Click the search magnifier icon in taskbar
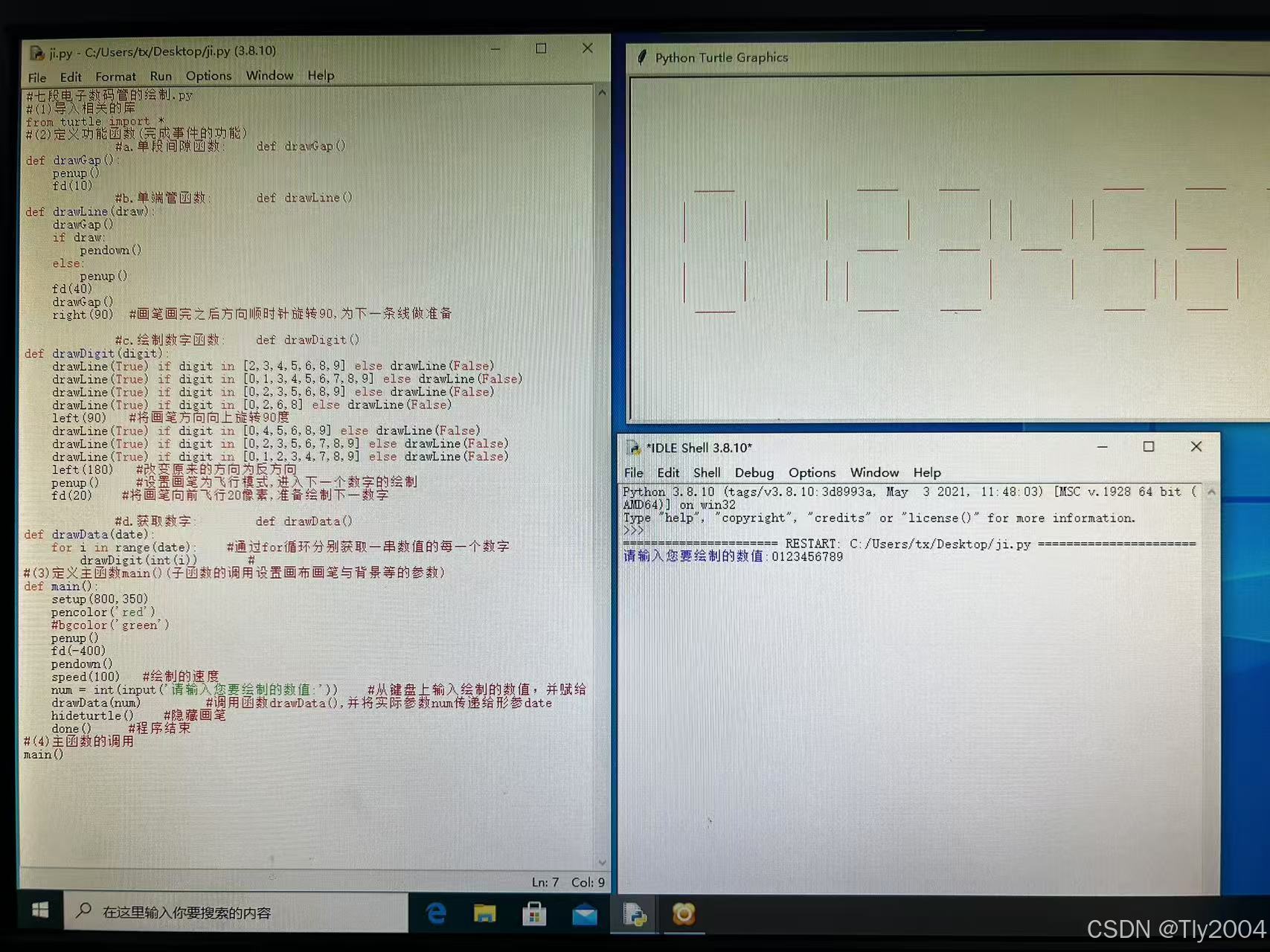Screen dimensions: 1270x952 (84, 911)
